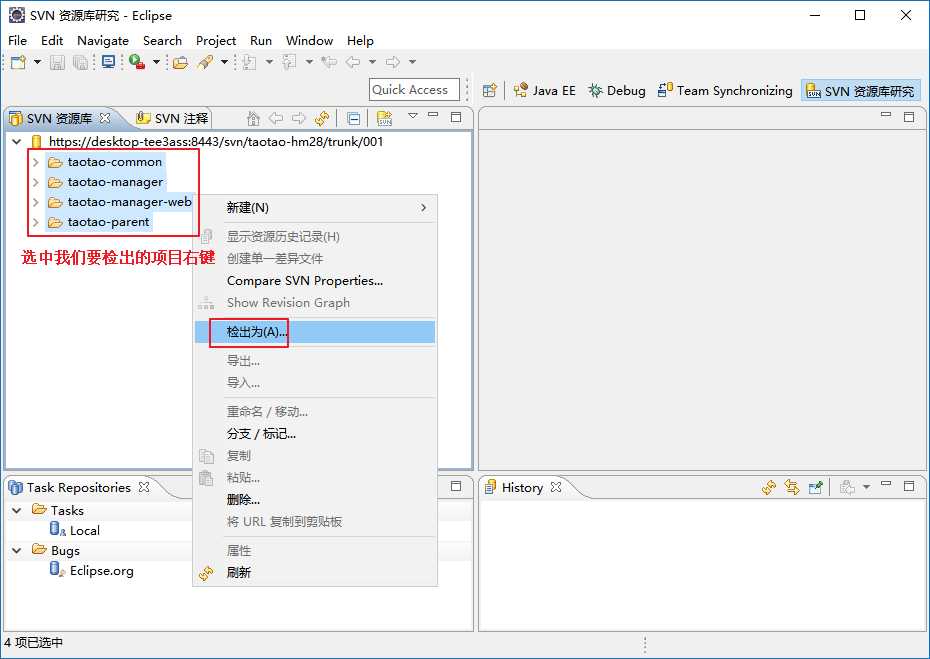Click the main toolbar Back arrow
Screen dimensions: 930x659
[x=353, y=62]
